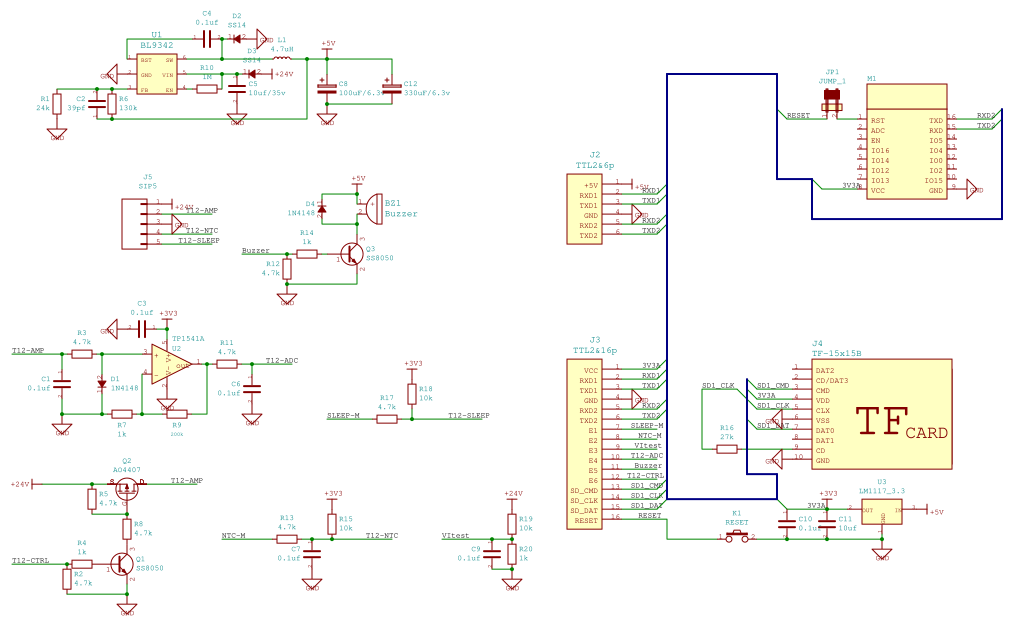Screen dimensions: 1014x626
Task: Select the M1 module block
Action: [905, 142]
